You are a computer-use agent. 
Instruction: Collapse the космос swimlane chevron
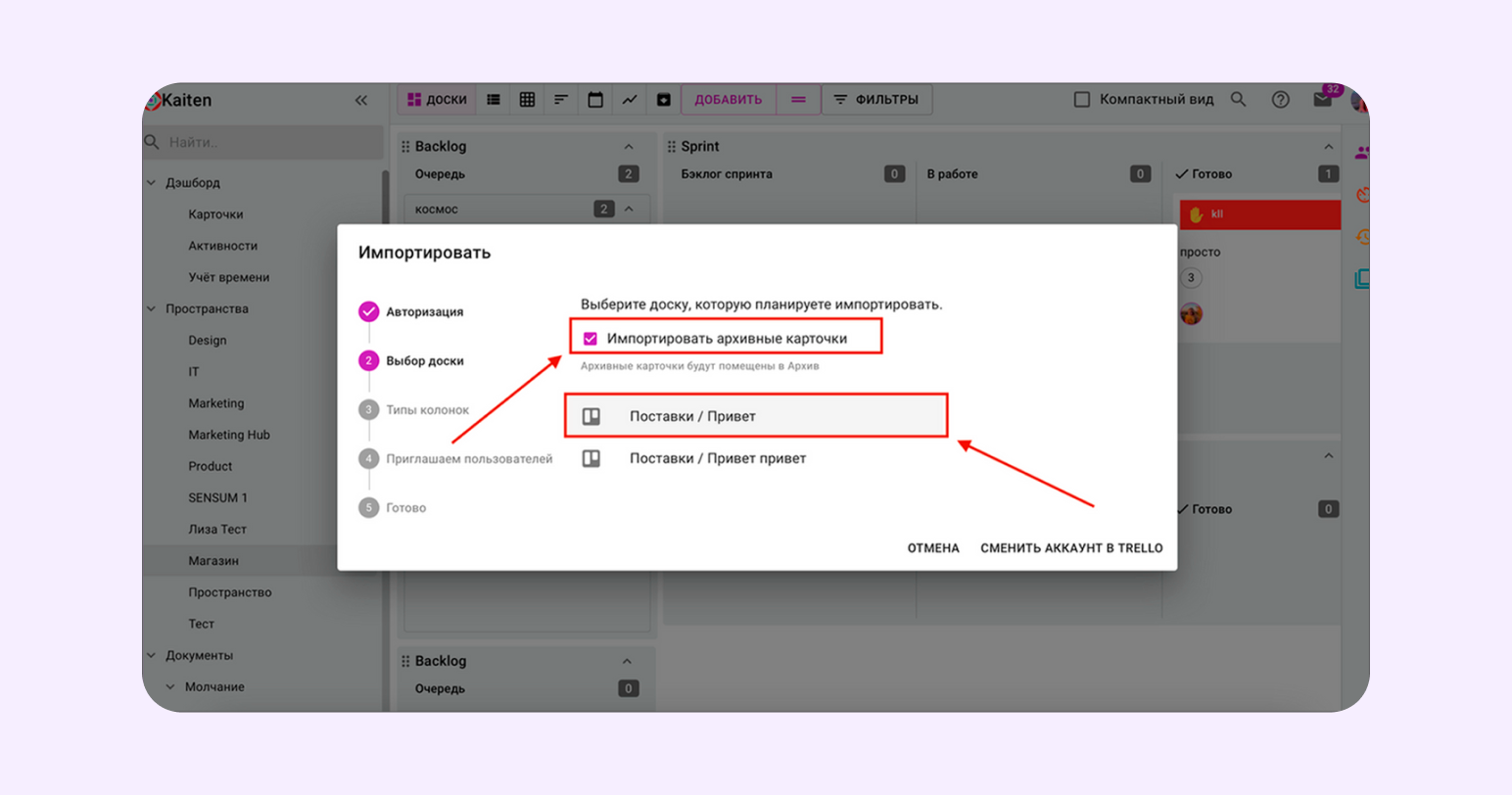[x=629, y=209]
